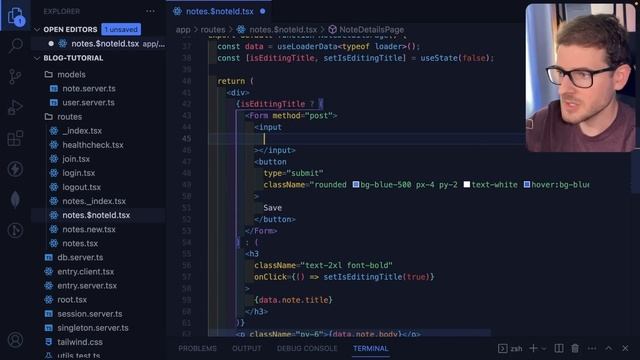This screenshot has width=640, height=360.
Task: Switch to the Output panel tab
Action: [x=247, y=348]
